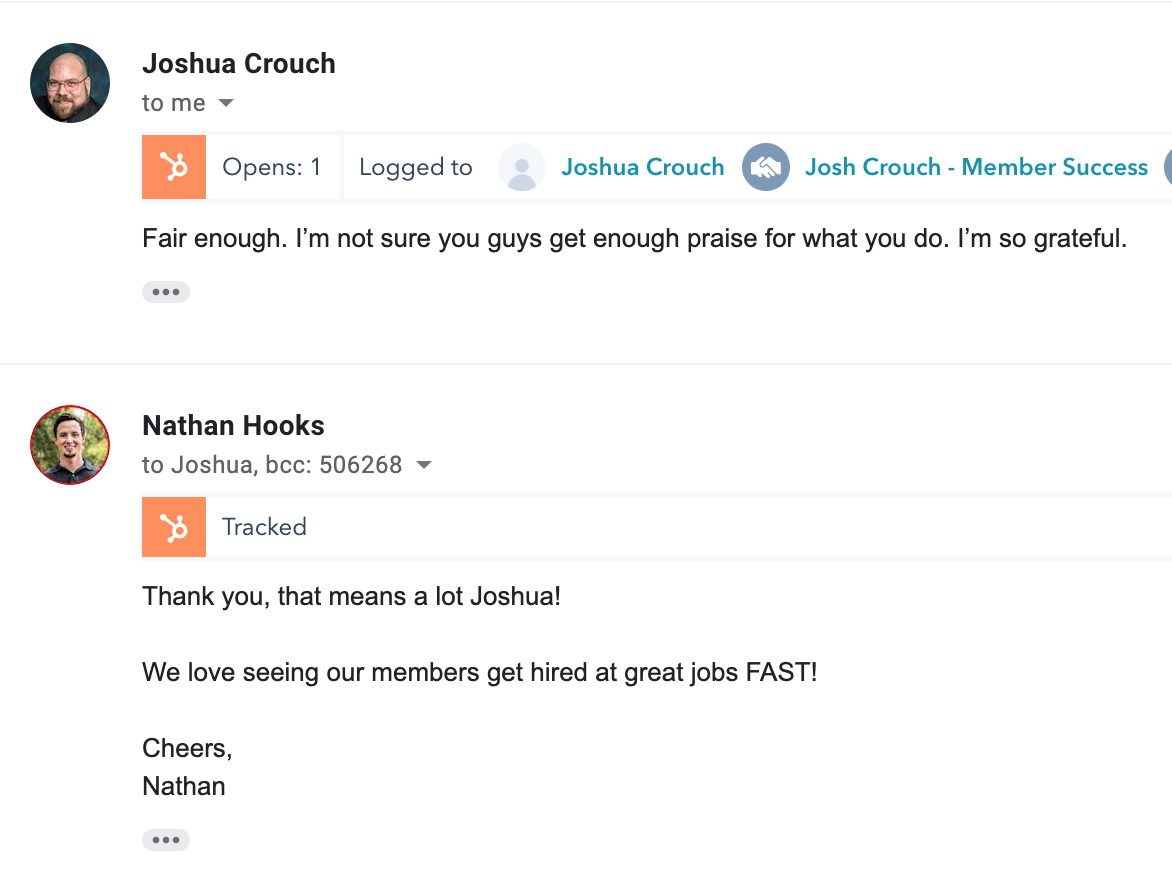Open the Joshua Crouch logged contact link
1172x888 pixels.
642,167
